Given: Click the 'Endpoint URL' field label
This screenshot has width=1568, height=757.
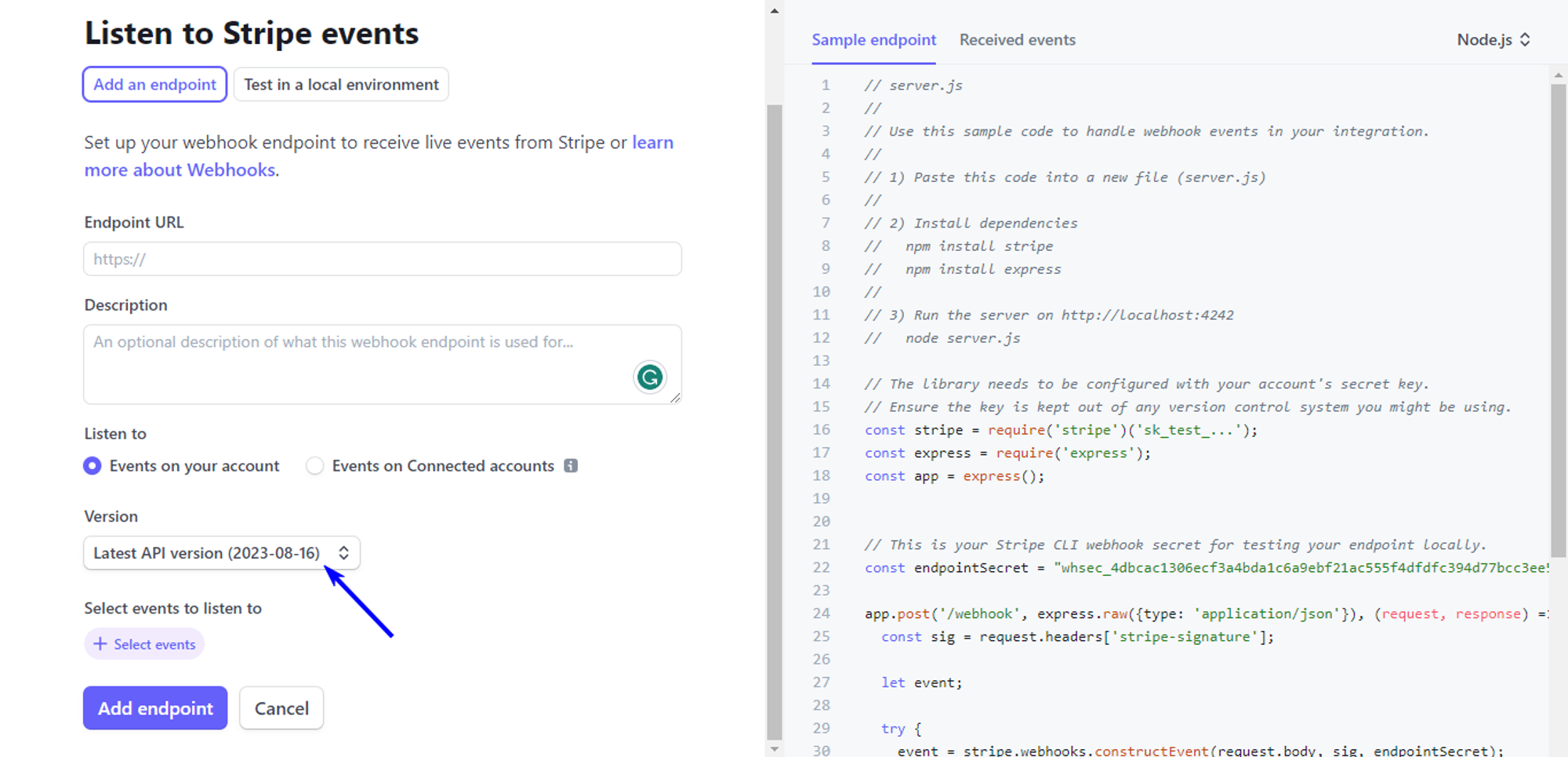Looking at the screenshot, I should pyautogui.click(x=133, y=223).
